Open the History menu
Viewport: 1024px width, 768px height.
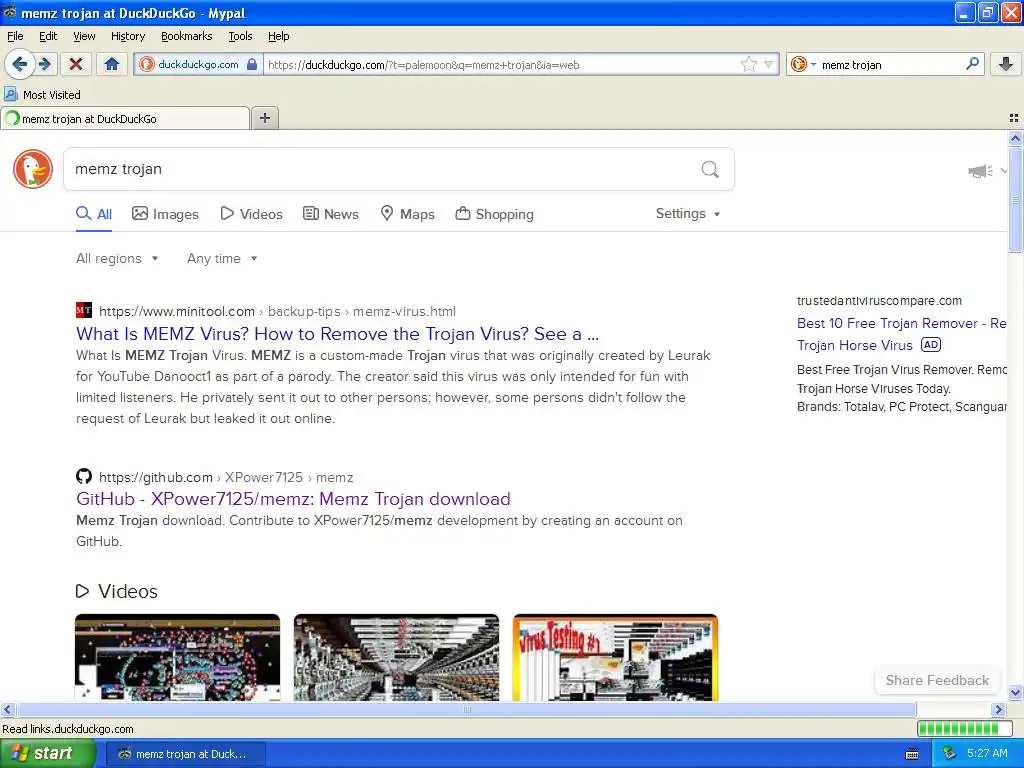click(127, 36)
